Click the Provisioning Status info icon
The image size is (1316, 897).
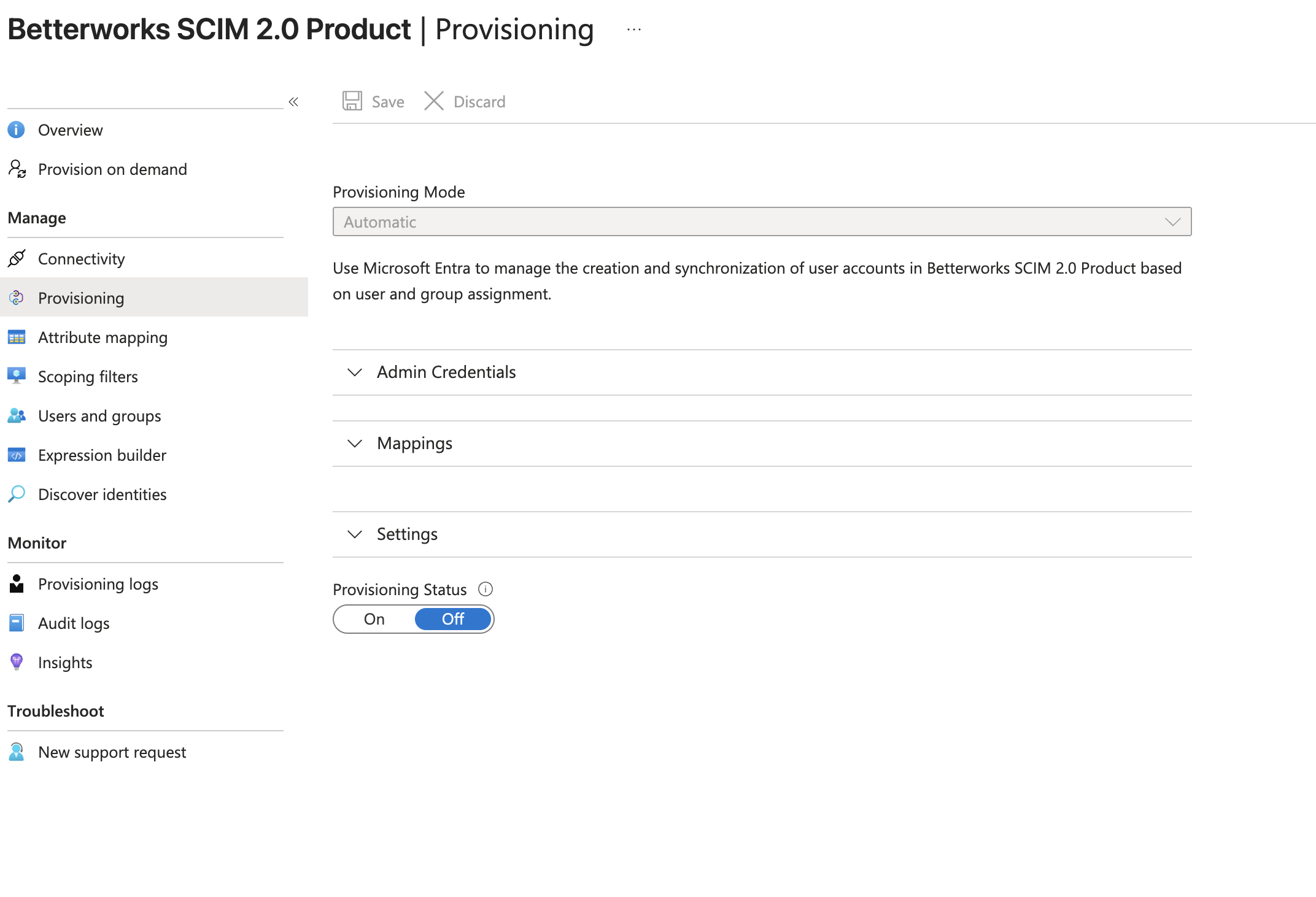(x=486, y=589)
